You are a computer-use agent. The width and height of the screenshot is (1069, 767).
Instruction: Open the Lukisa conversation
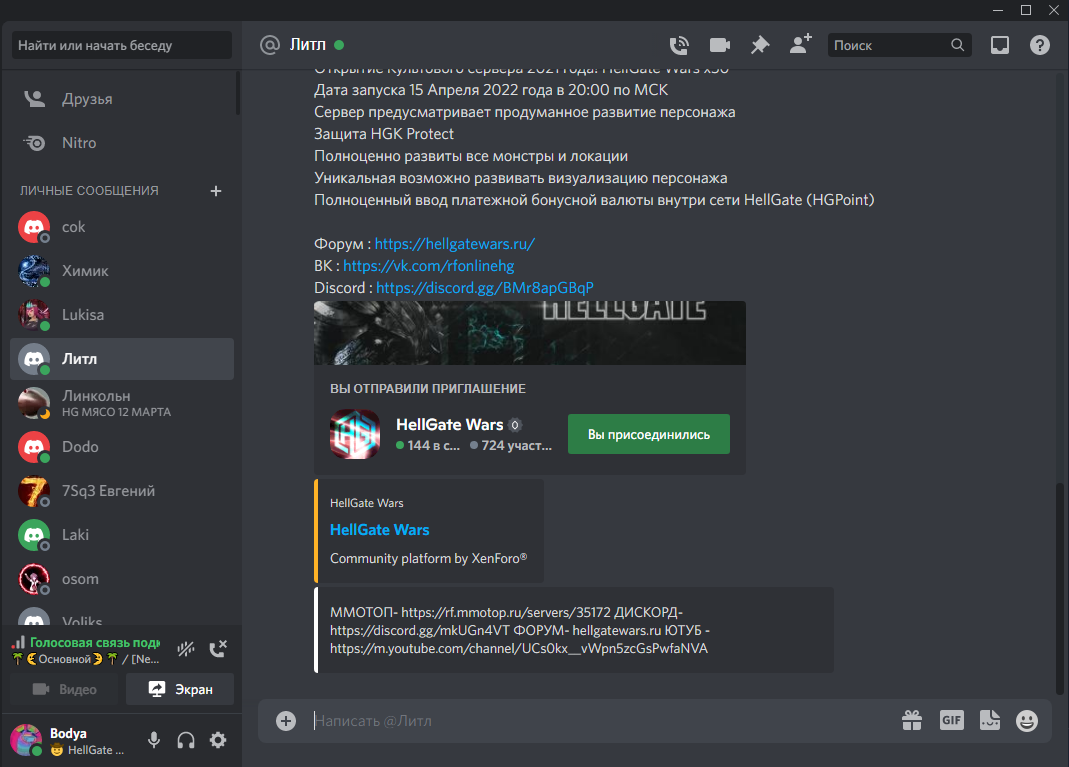click(x=122, y=315)
